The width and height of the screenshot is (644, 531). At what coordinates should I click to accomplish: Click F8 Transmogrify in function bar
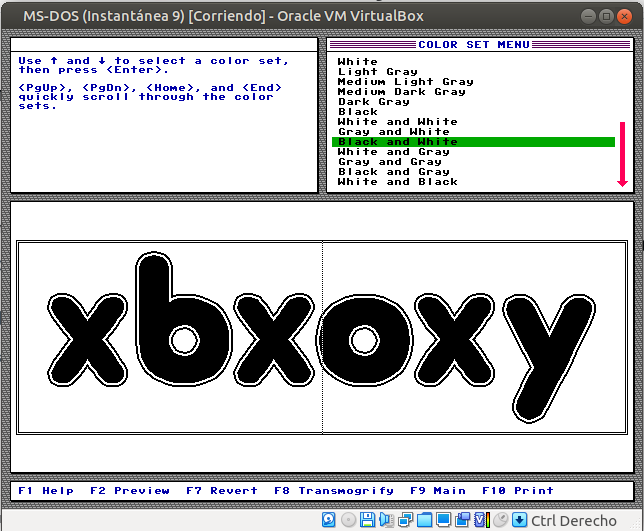coord(334,490)
